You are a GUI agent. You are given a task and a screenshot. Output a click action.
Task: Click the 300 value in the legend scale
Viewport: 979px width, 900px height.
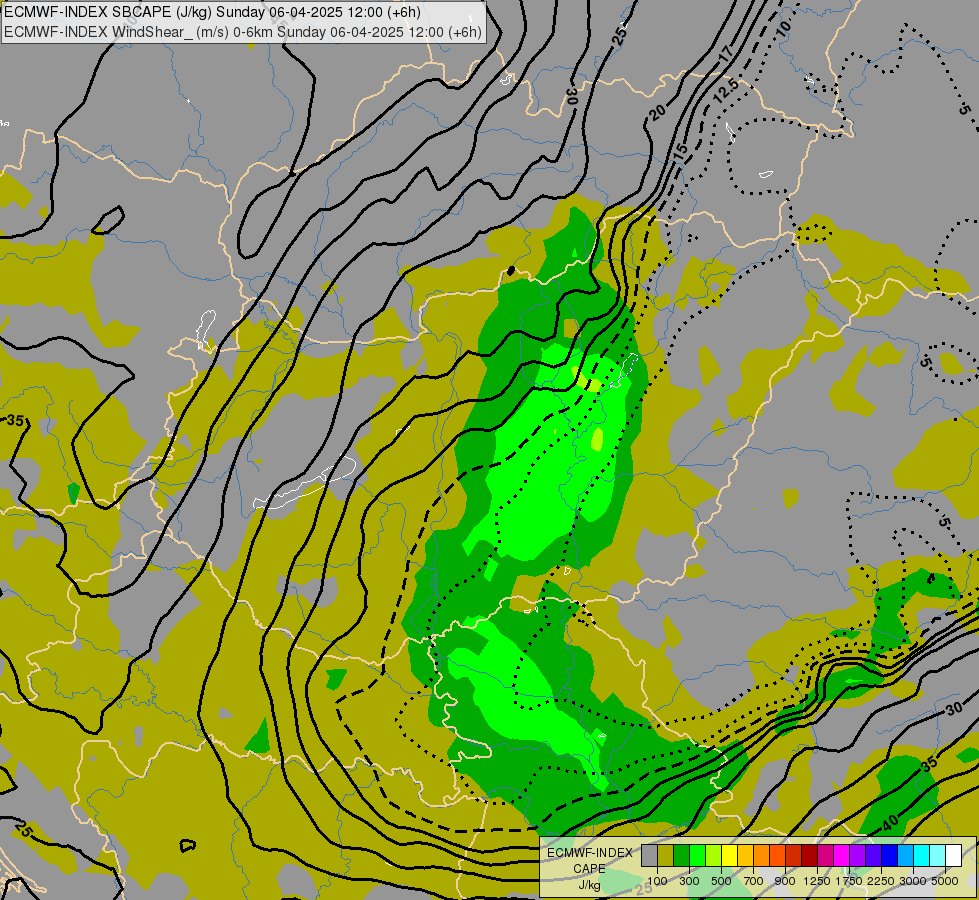(689, 881)
